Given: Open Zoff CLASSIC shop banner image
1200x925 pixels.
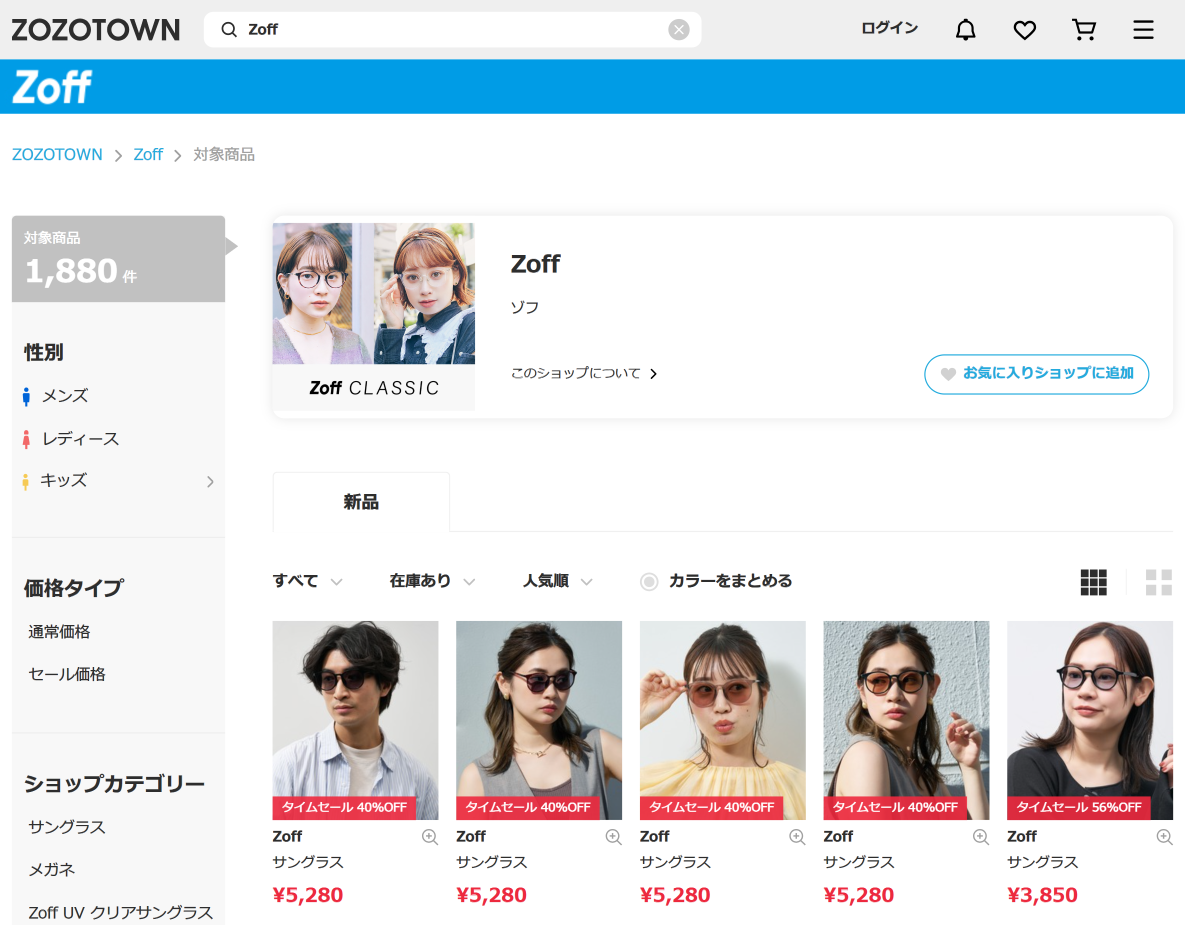Looking at the screenshot, I should coord(374,317).
